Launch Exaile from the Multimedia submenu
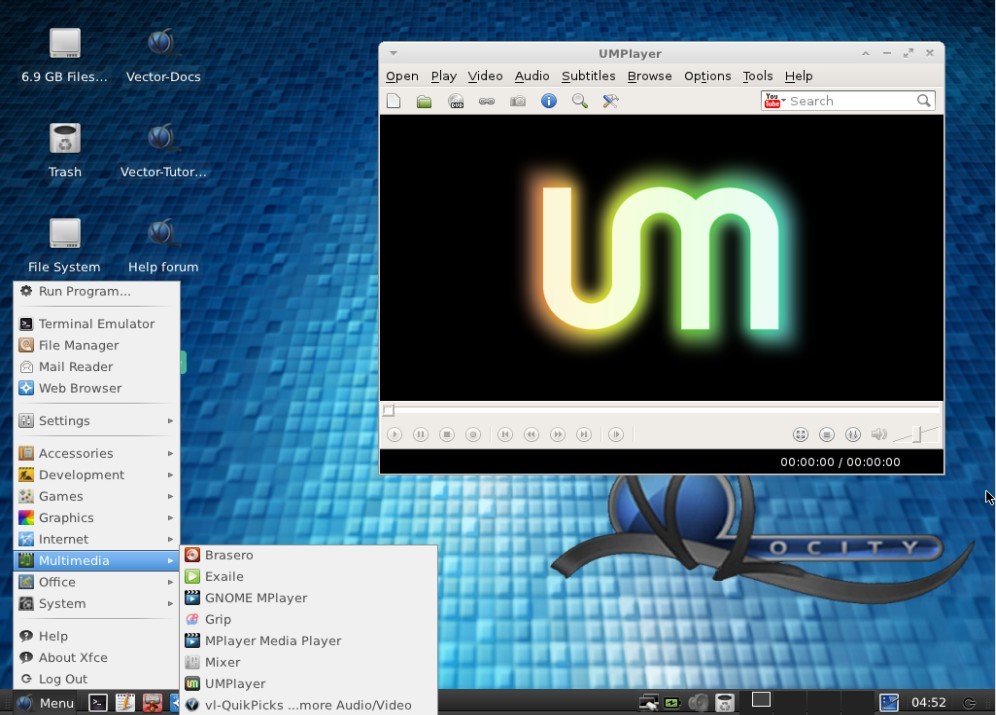Screen dimensions: 996x715 (x=309, y=577)
